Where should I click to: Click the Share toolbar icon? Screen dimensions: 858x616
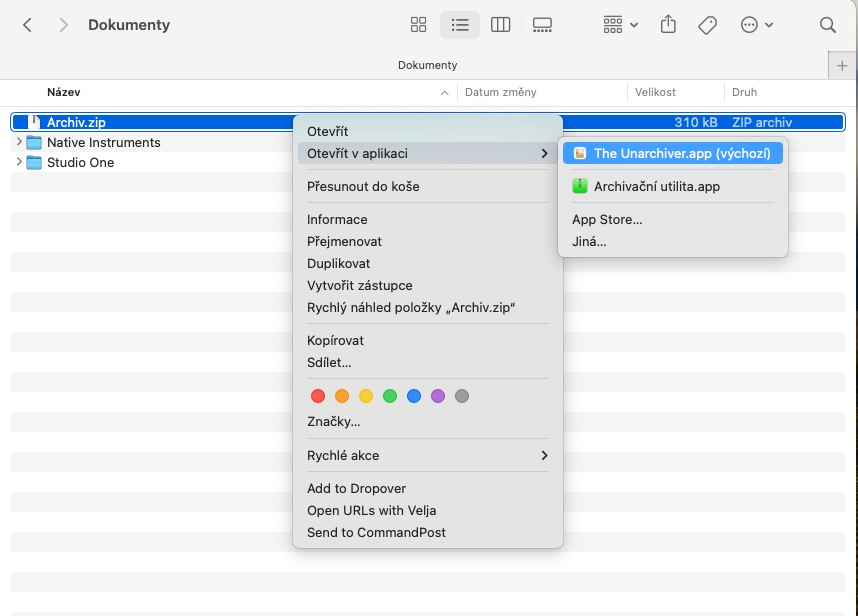[x=669, y=25]
